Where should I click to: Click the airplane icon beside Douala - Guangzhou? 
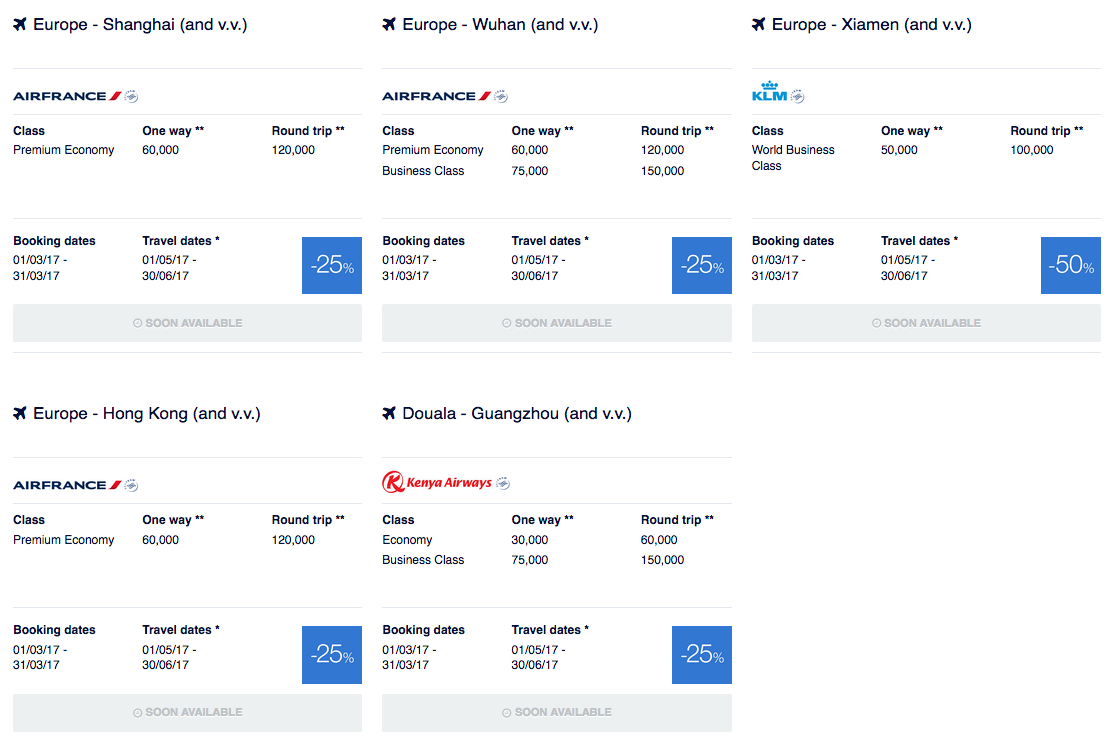tap(389, 413)
